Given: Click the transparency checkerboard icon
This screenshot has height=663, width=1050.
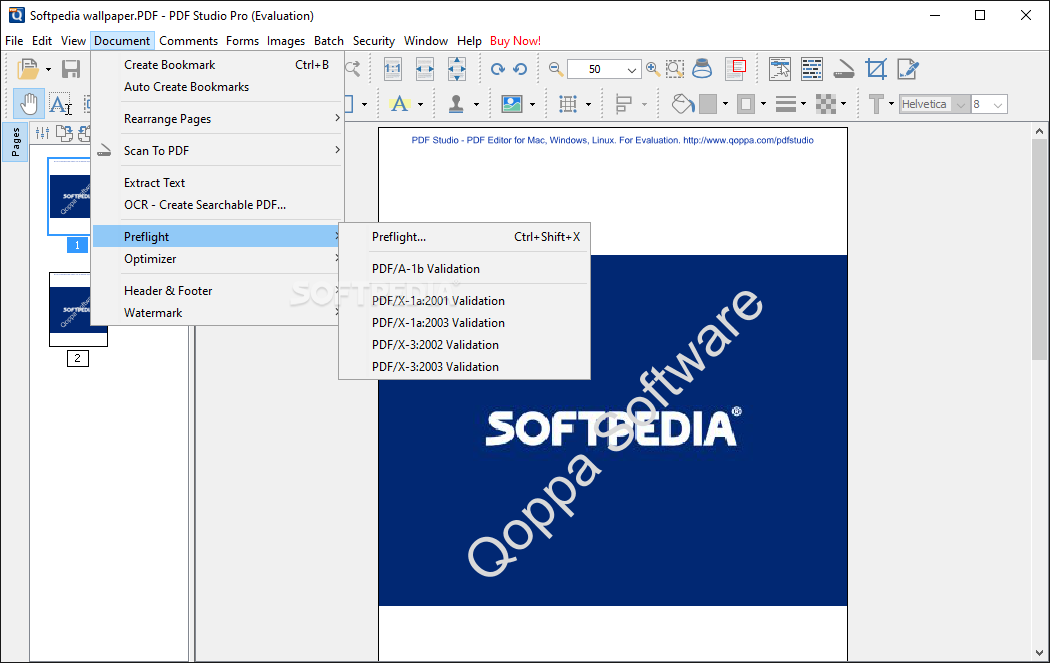Looking at the screenshot, I should [x=826, y=104].
